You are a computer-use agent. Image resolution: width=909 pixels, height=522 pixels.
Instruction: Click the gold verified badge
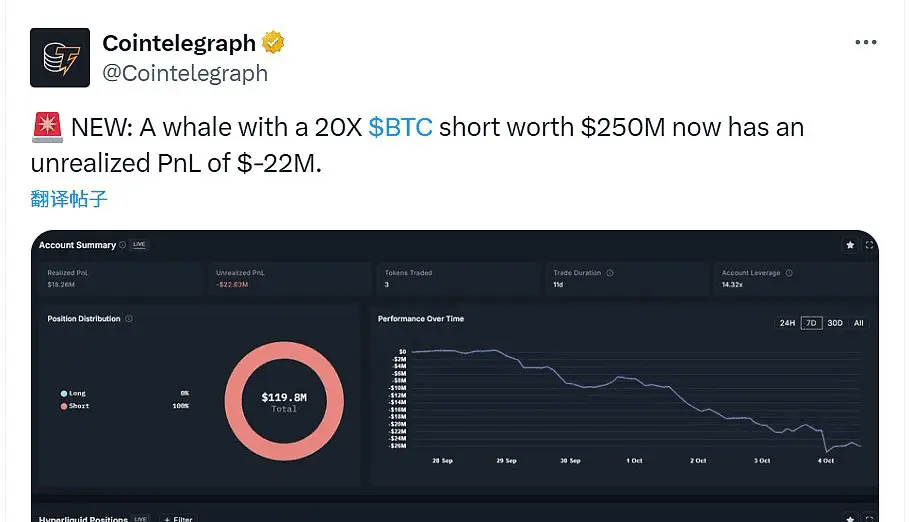(273, 43)
